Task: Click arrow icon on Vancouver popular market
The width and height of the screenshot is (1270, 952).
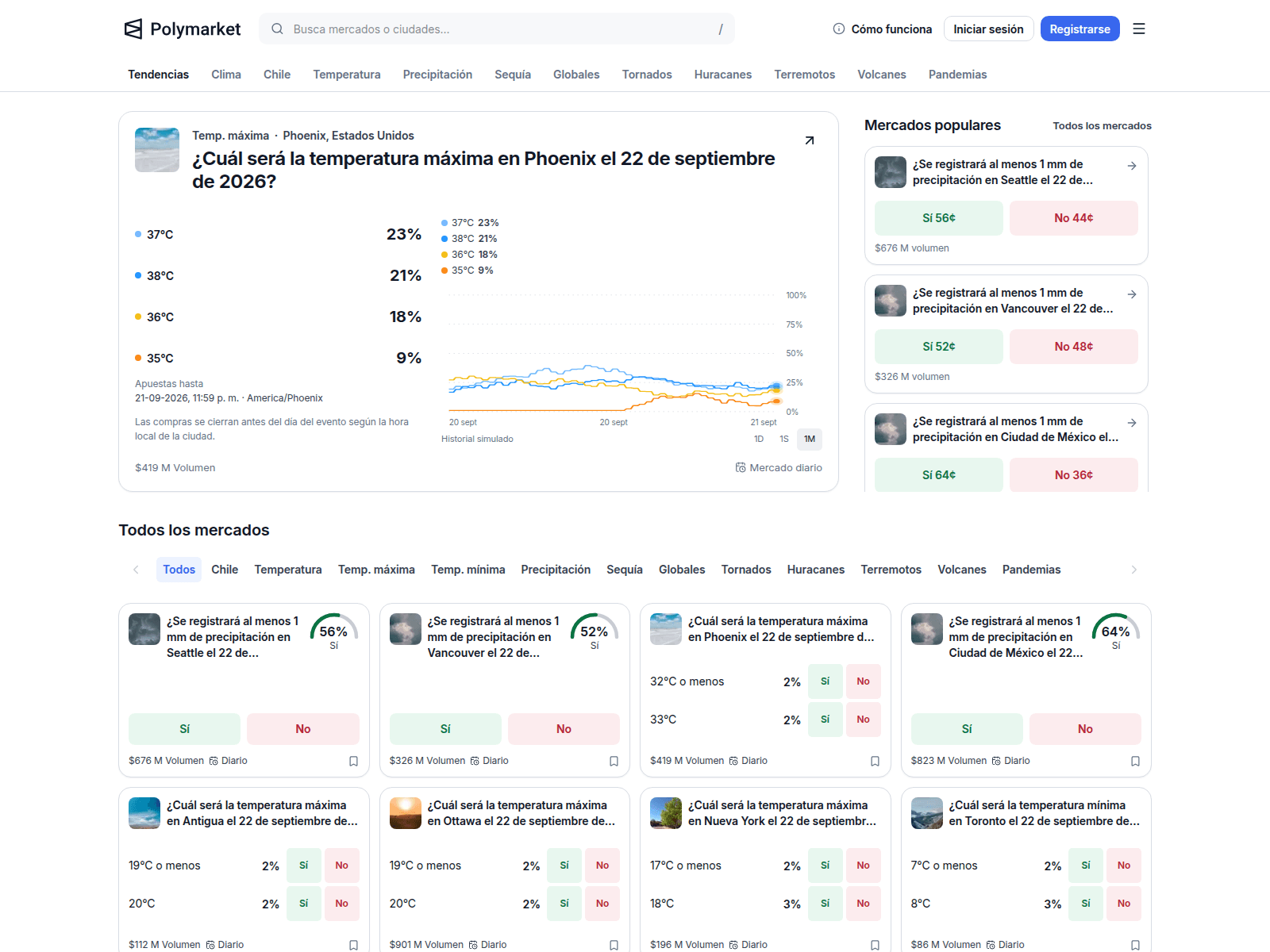Action: coord(1132,294)
